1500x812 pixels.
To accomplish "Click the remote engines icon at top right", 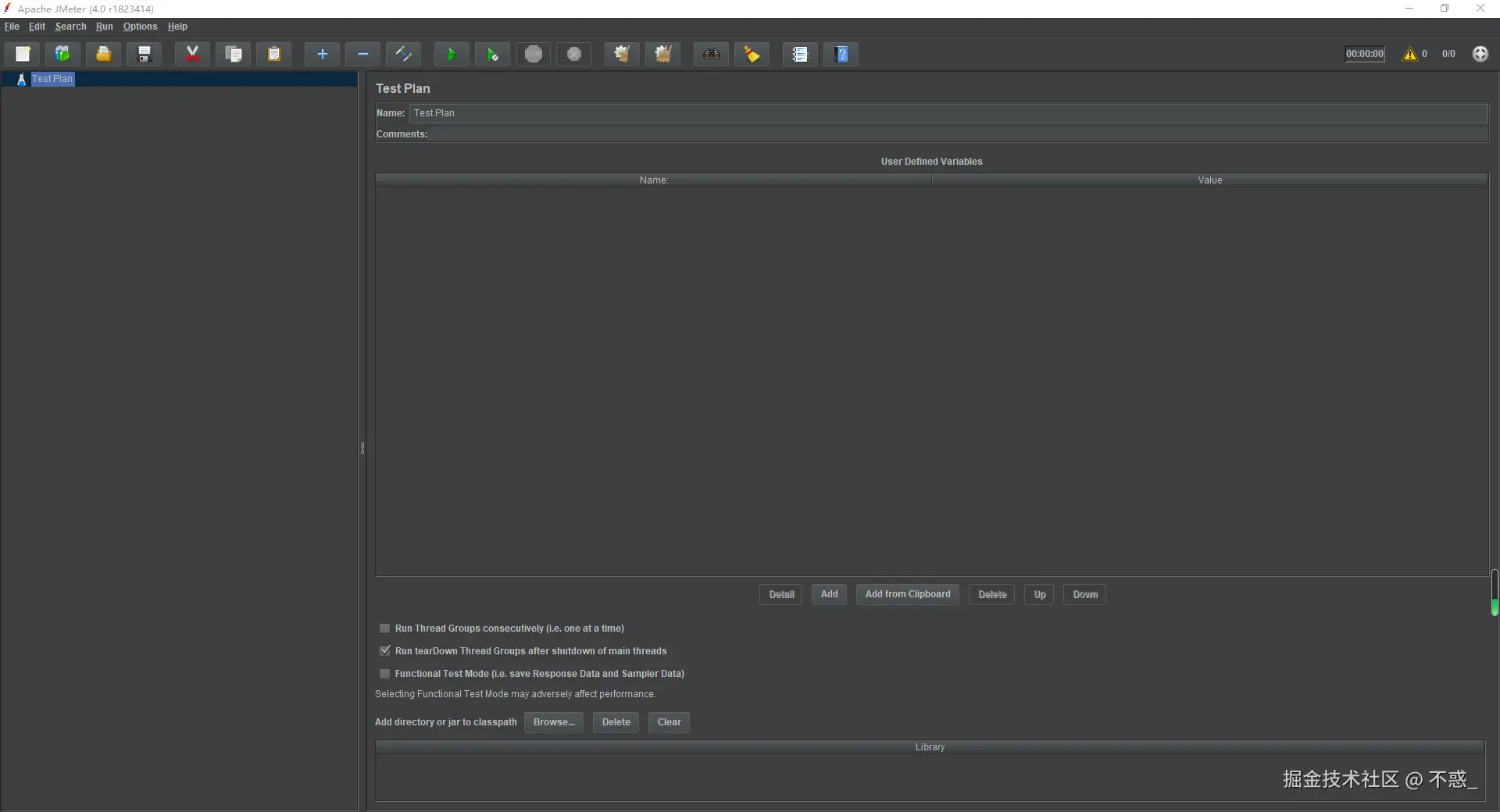I will coord(1480,54).
